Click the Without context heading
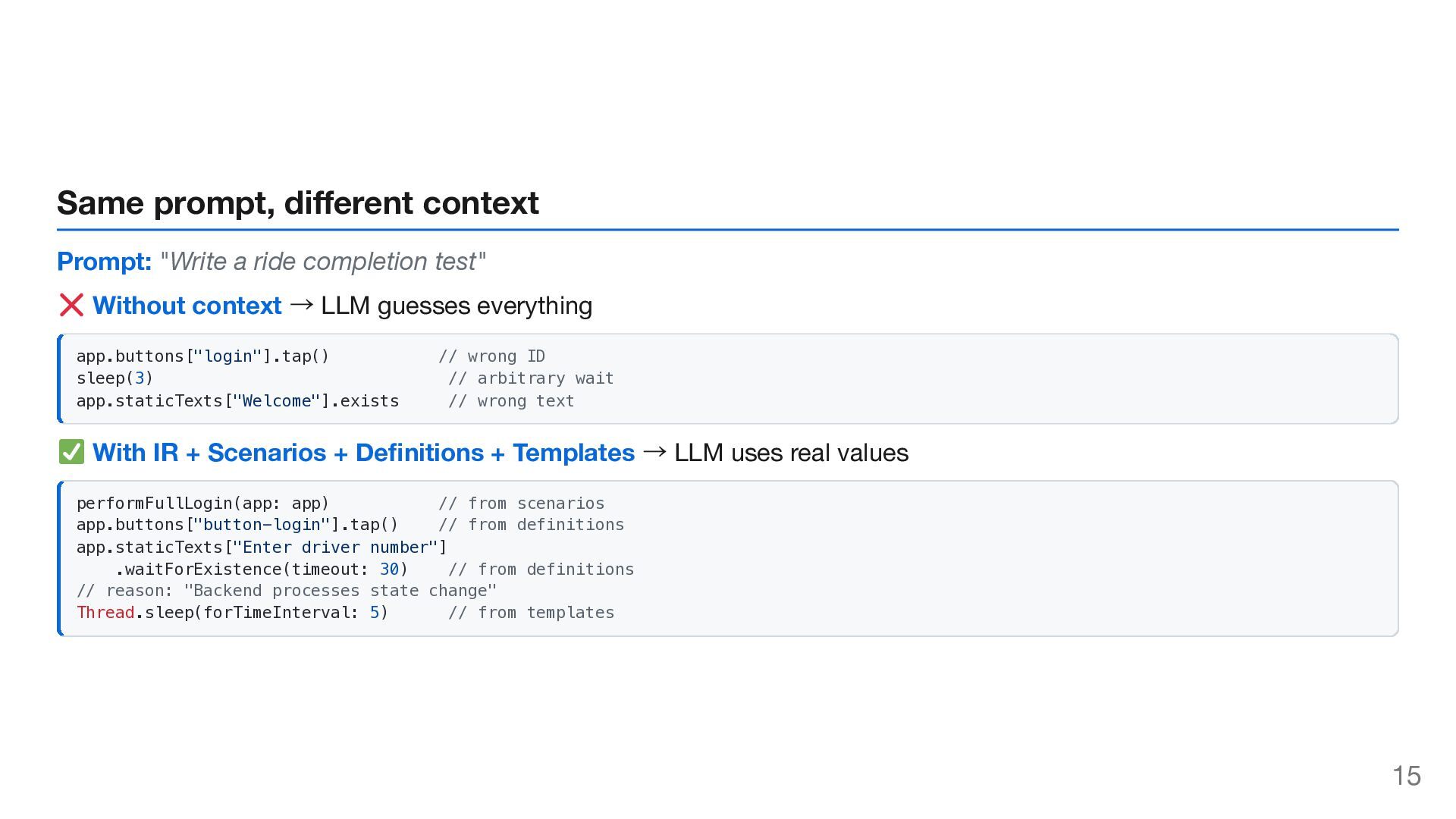1456x819 pixels. click(187, 306)
